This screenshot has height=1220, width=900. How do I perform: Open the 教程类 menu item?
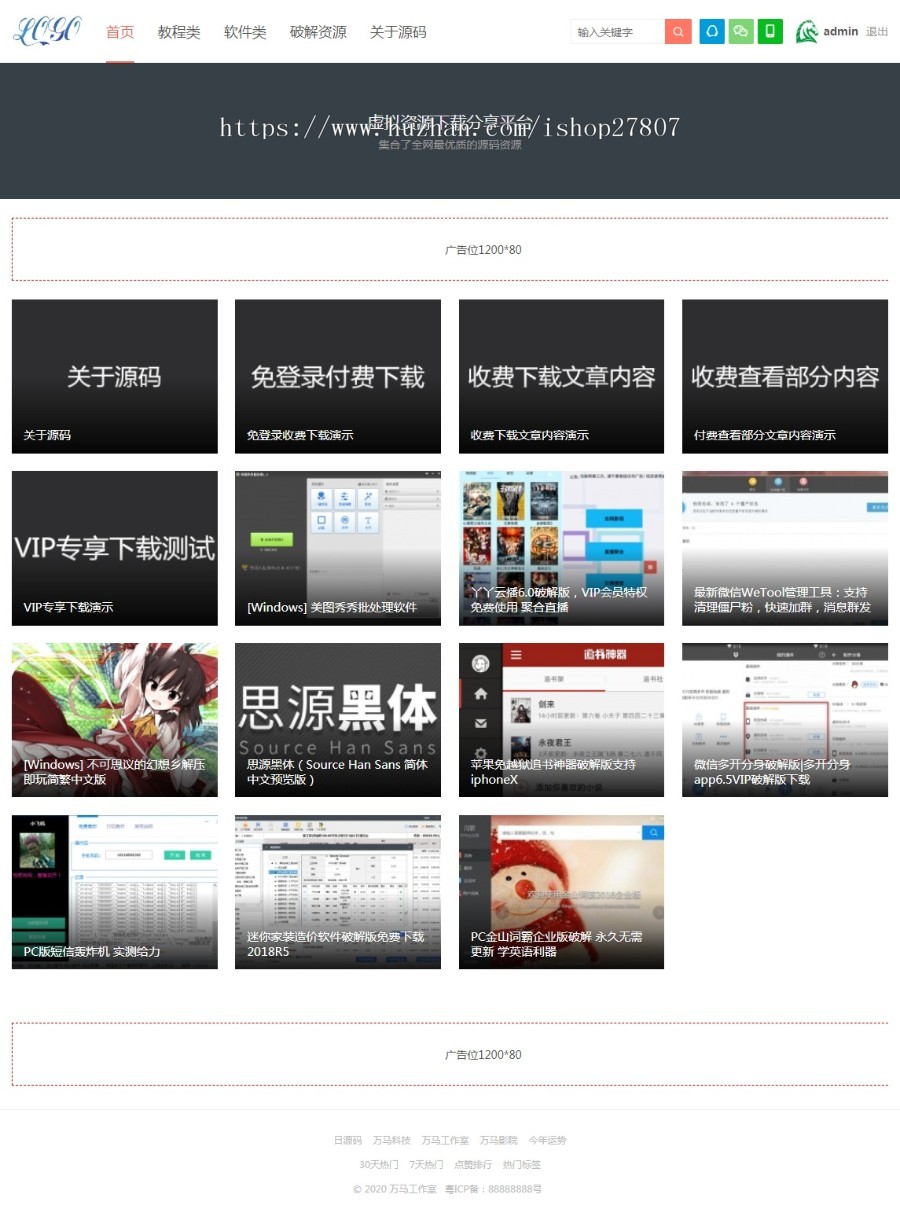pos(179,32)
